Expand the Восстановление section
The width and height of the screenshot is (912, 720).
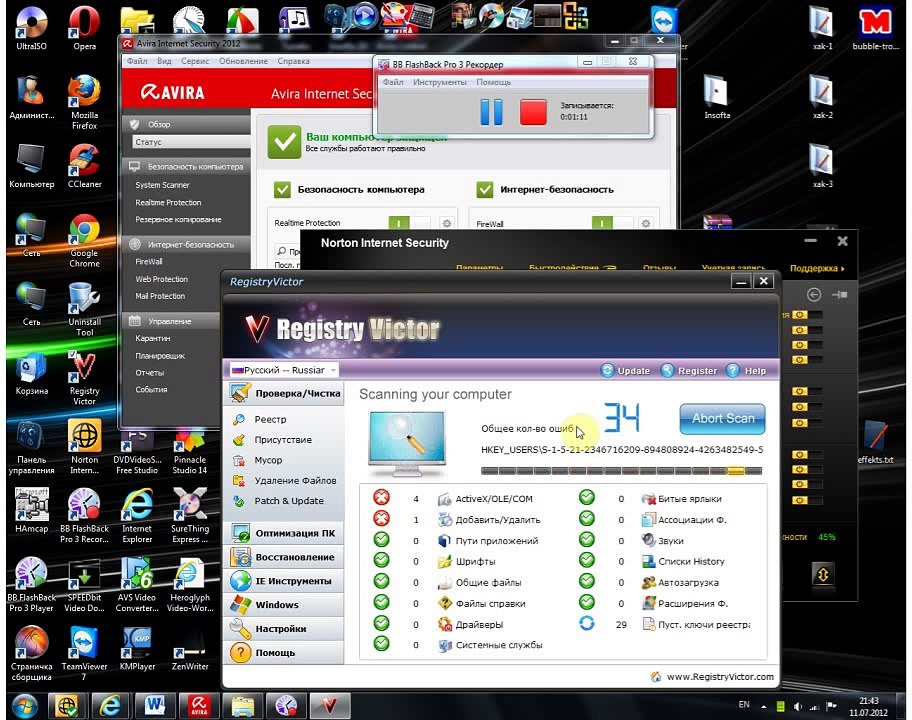click(x=285, y=557)
